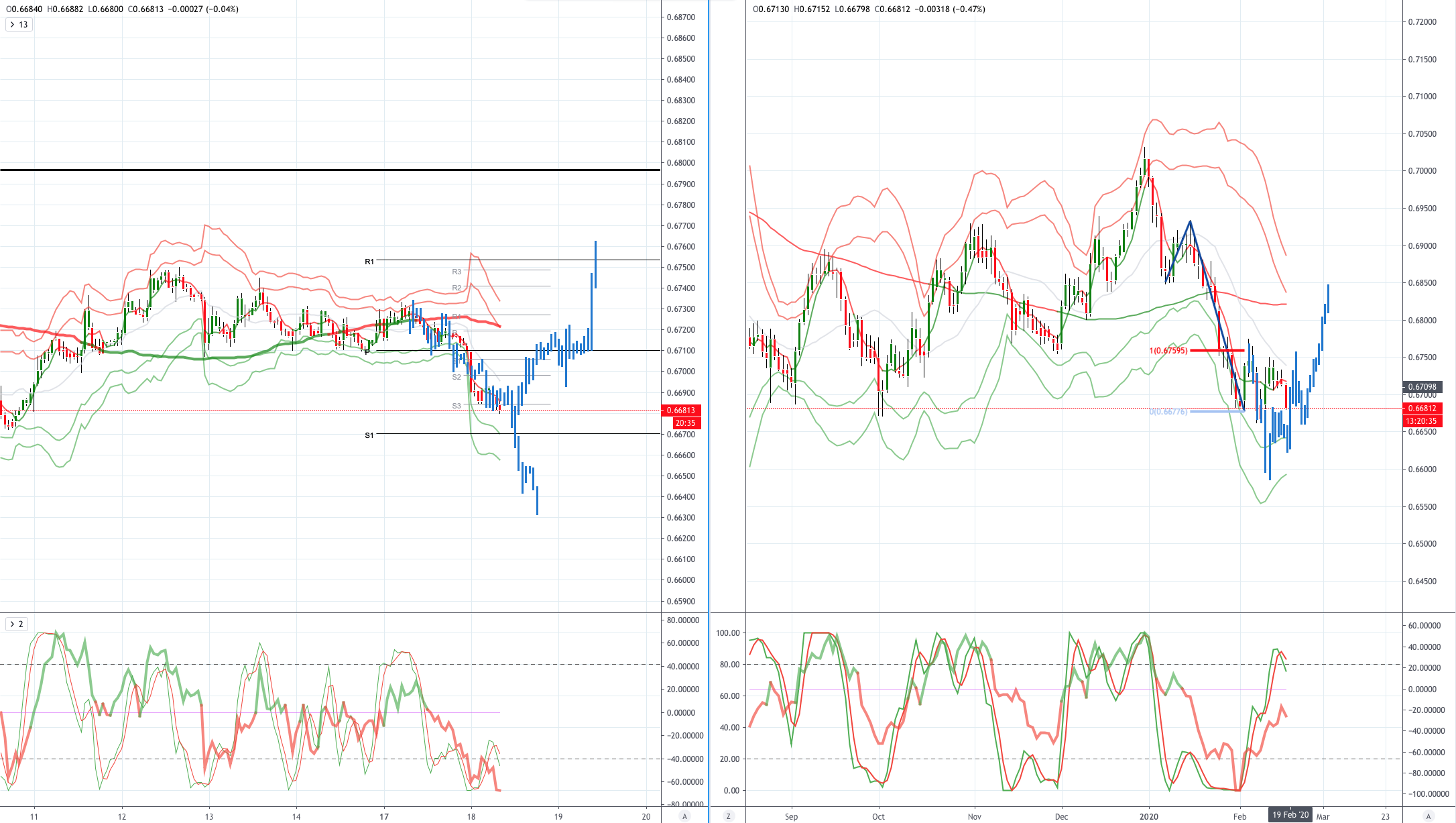Select the 19 Feb '20 date label
The width and height of the screenshot is (1456, 823).
click(1290, 815)
